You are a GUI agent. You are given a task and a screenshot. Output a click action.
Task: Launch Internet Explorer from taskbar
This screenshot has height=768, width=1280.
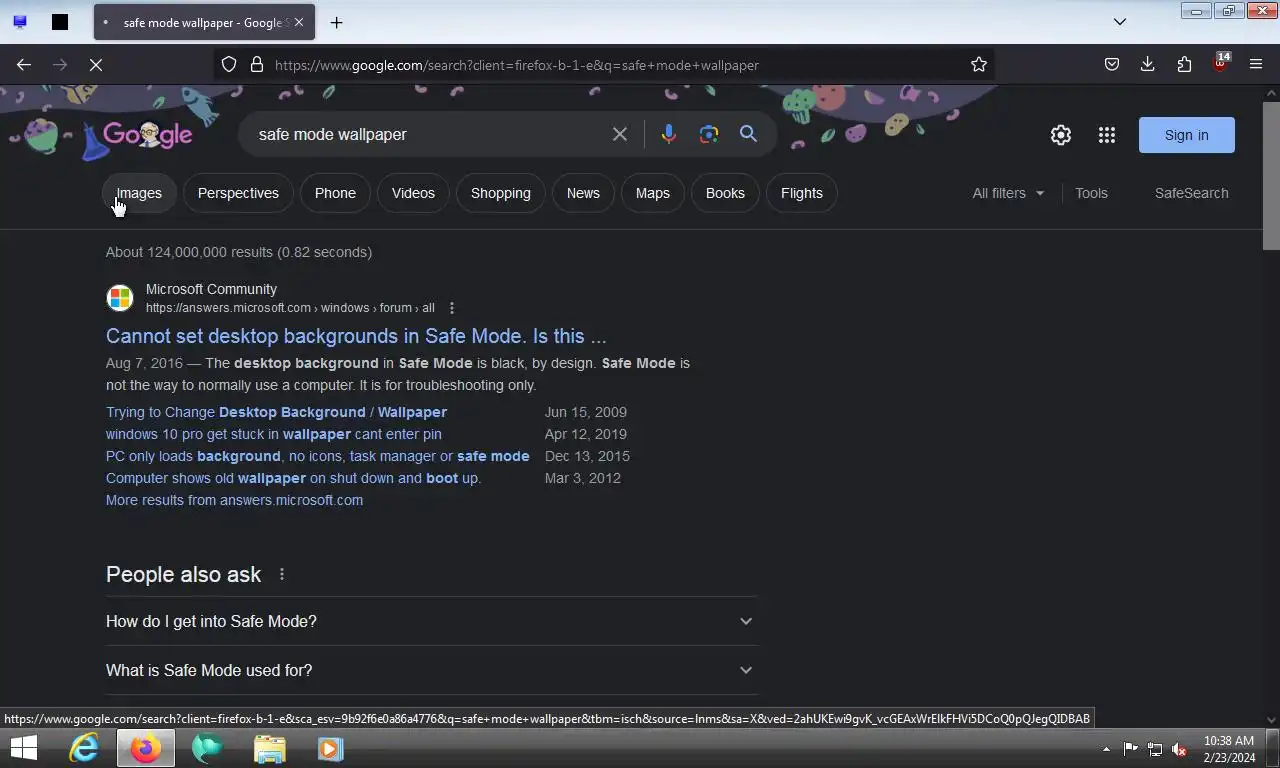[x=84, y=748]
